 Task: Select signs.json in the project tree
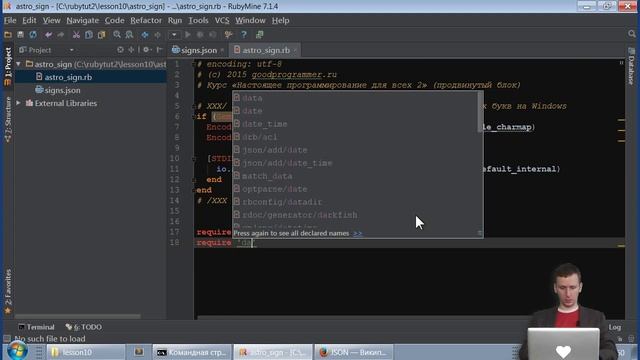click(x=62, y=90)
